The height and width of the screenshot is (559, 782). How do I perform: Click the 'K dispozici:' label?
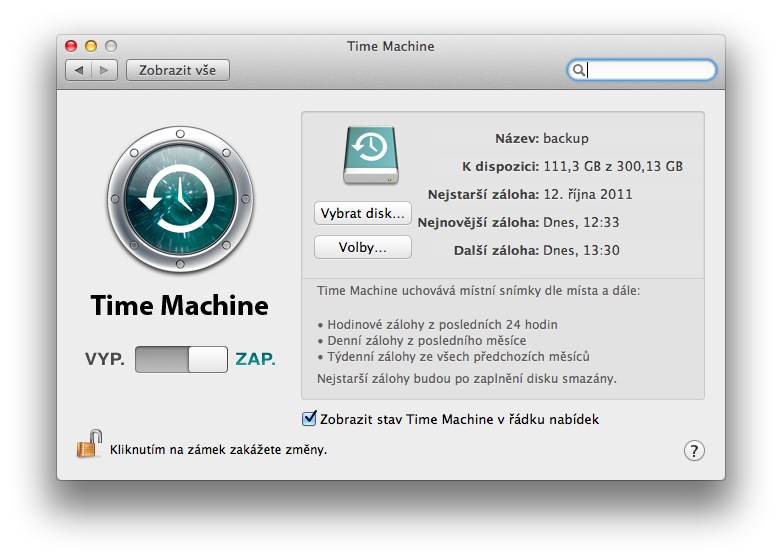(500, 166)
